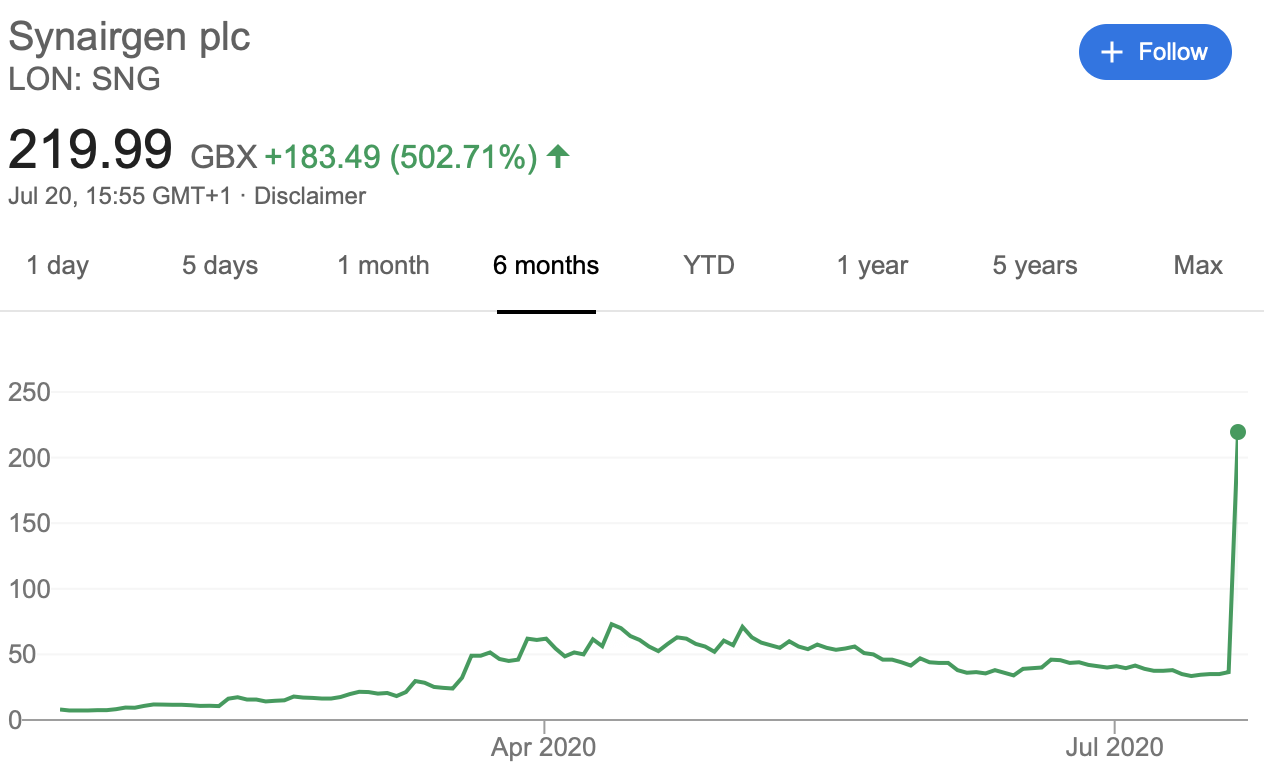Image resolution: width=1264 pixels, height=764 pixels.
Task: Click the Follow button
Action: pyautogui.click(x=1155, y=52)
